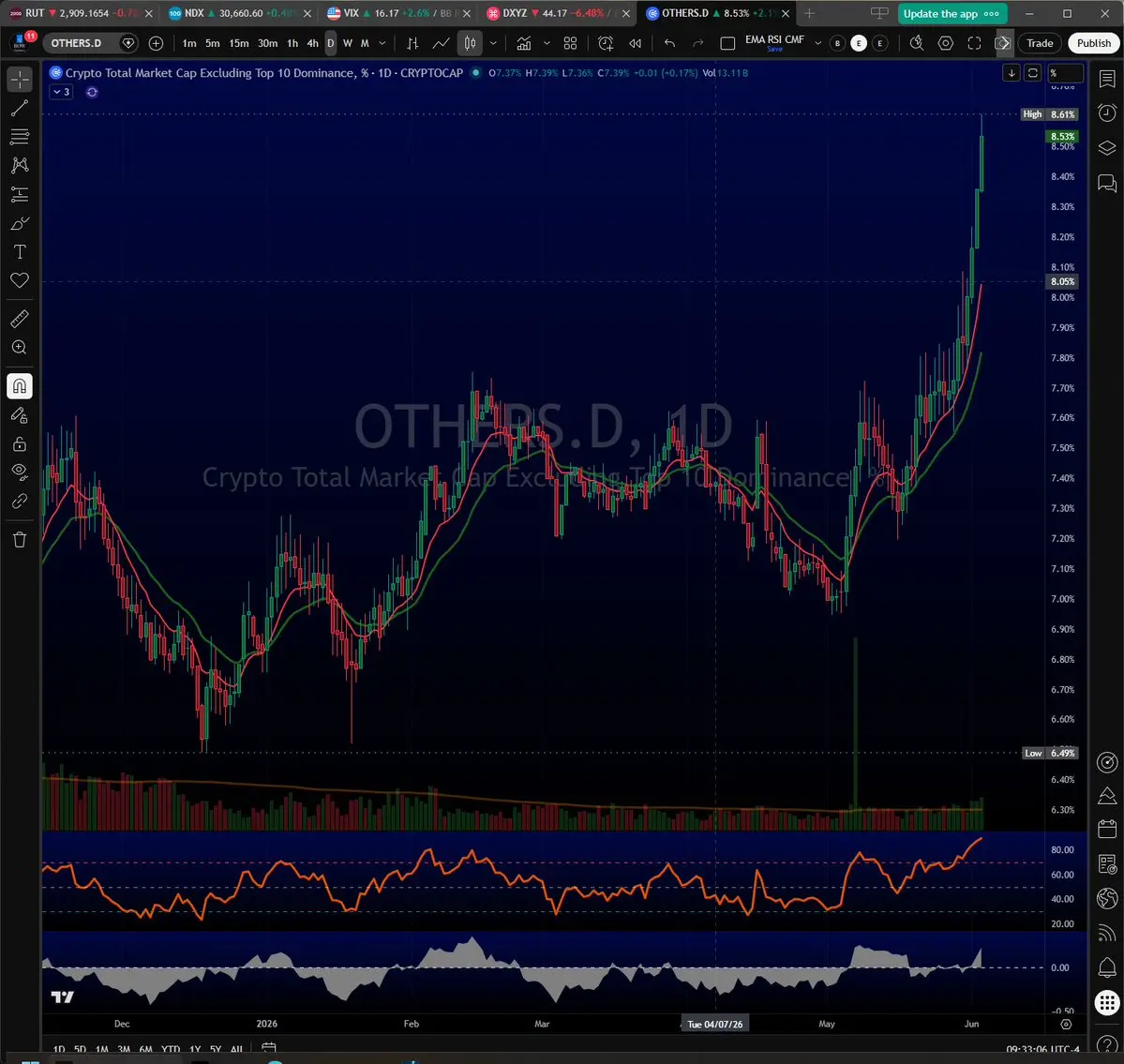The width and height of the screenshot is (1124, 1064).
Task: Select the 4h interval
Action: pyautogui.click(x=312, y=43)
